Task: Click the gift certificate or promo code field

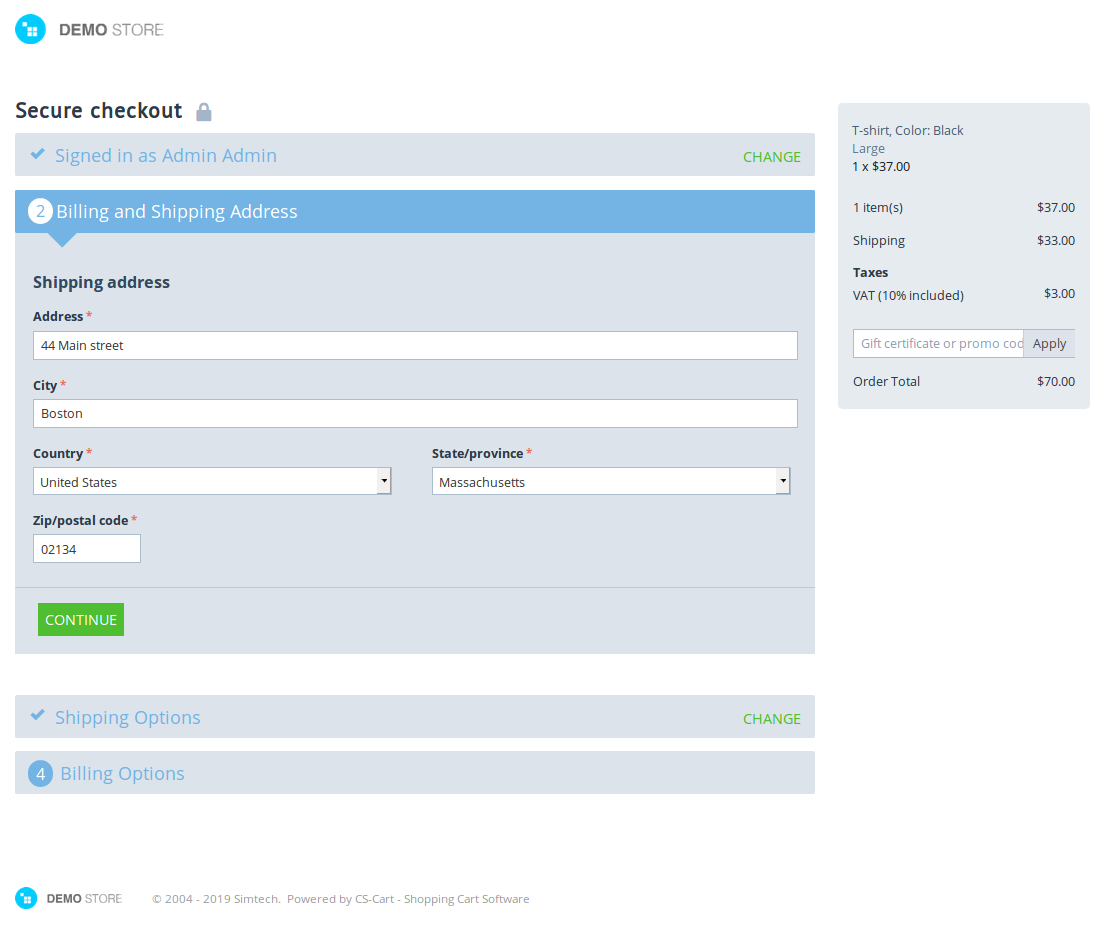Action: (x=938, y=343)
